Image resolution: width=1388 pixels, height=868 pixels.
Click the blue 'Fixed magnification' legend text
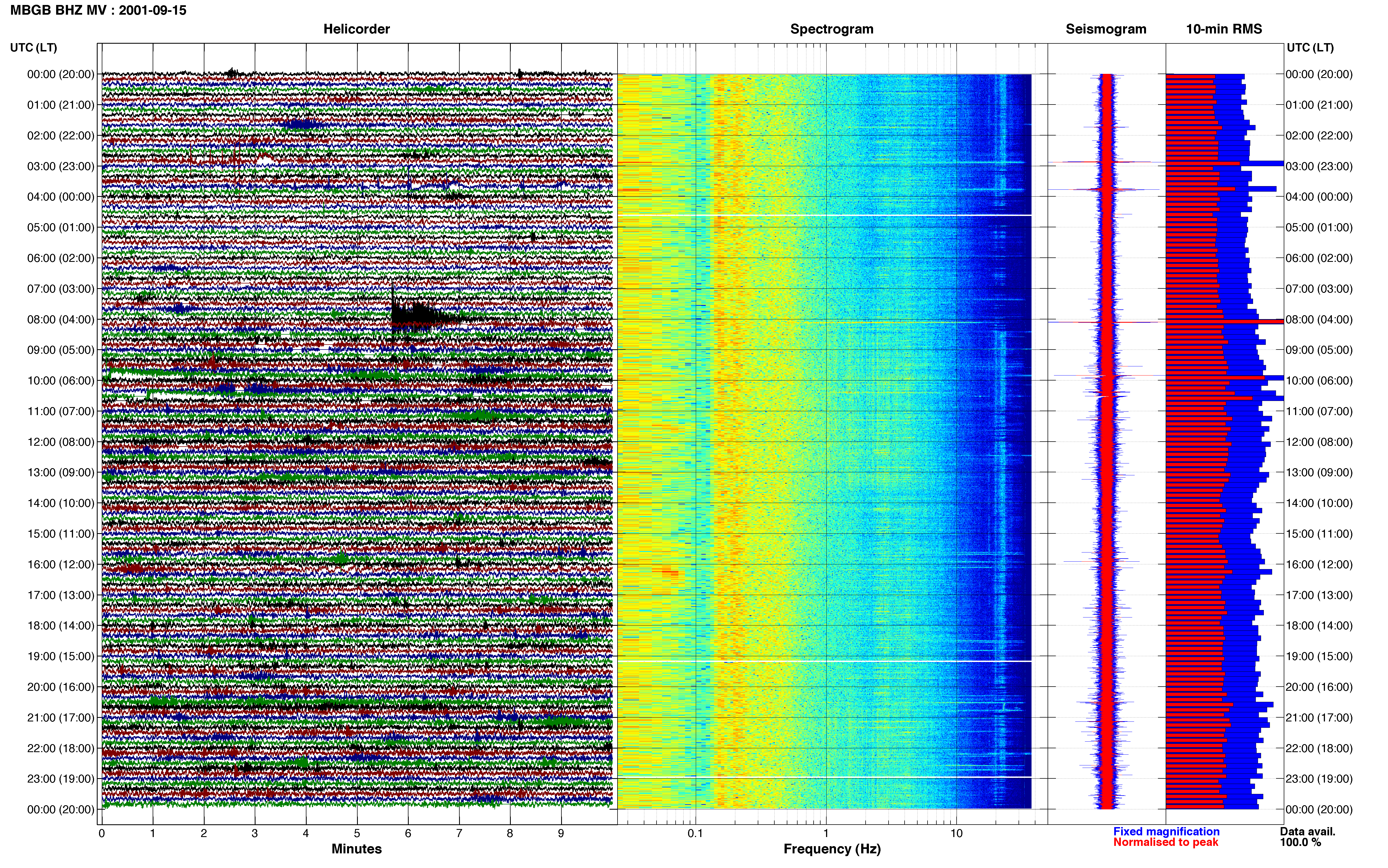pos(1166,831)
